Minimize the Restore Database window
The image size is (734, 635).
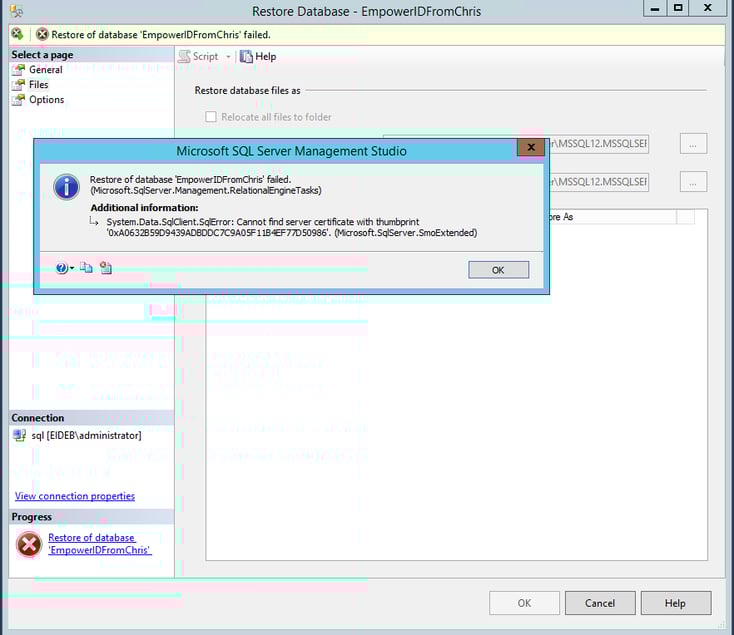coord(655,8)
